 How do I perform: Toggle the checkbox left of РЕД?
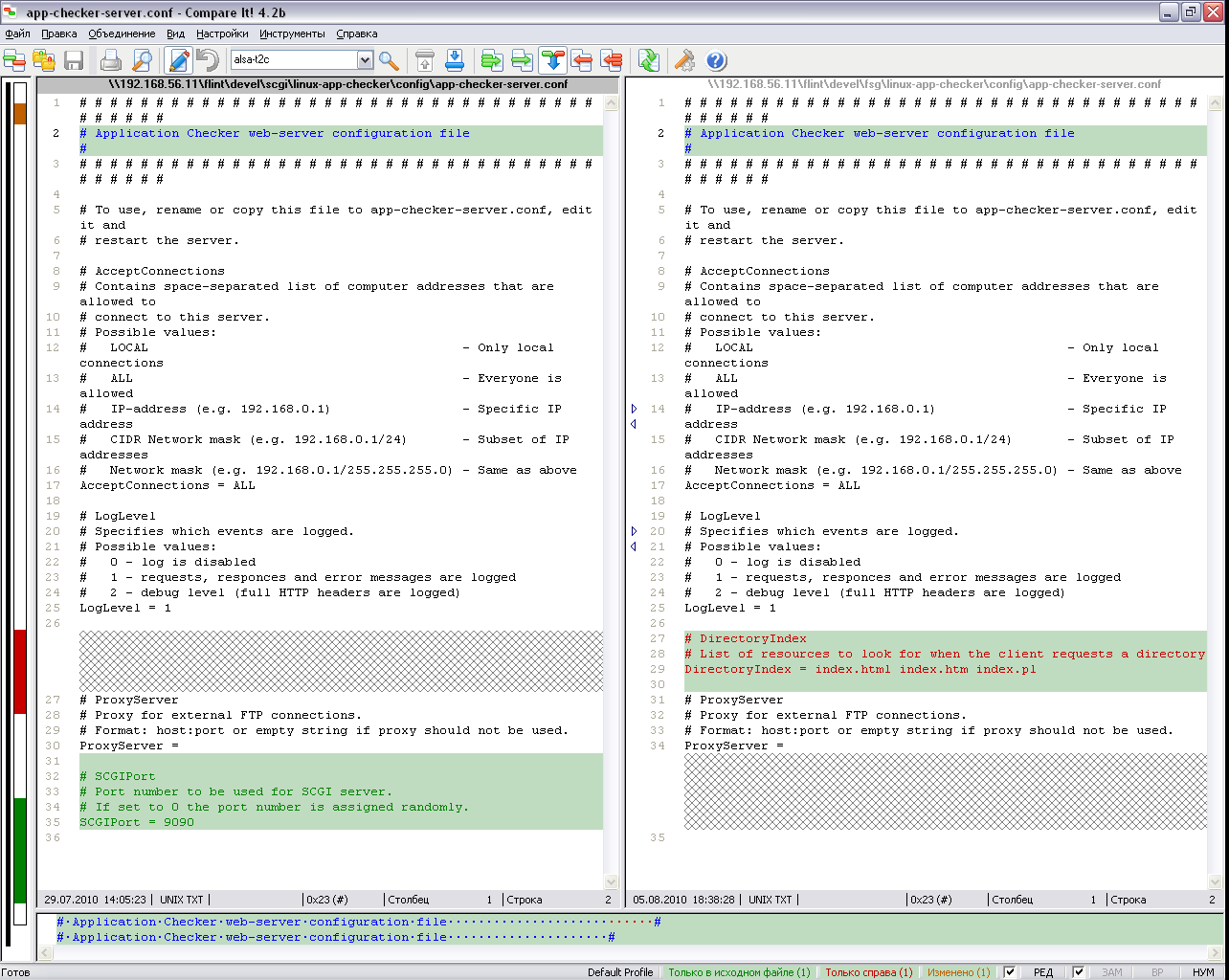click(x=1010, y=972)
